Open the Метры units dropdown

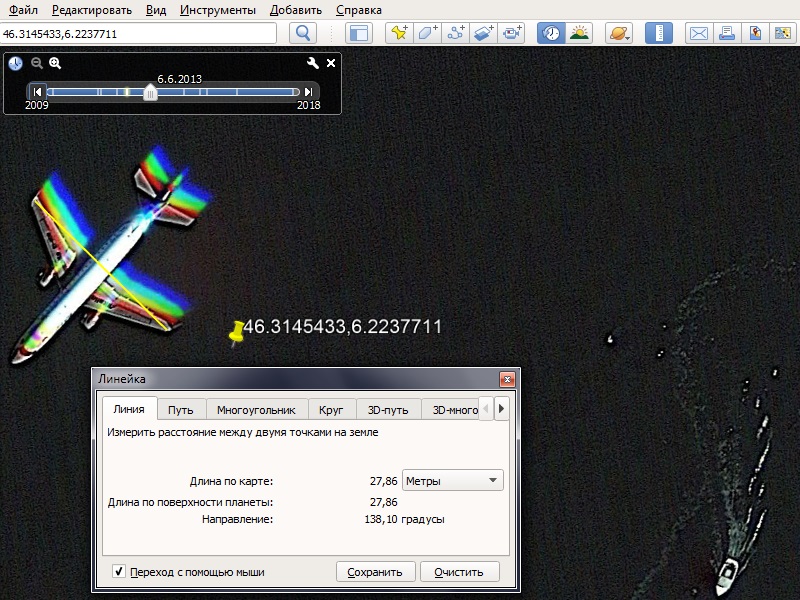[453, 481]
